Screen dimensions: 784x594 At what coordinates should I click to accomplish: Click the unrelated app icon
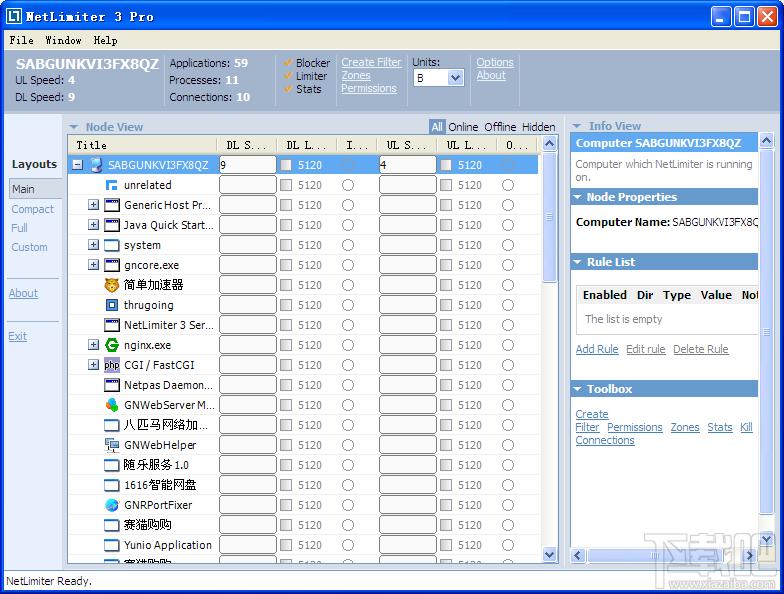[x=112, y=185]
